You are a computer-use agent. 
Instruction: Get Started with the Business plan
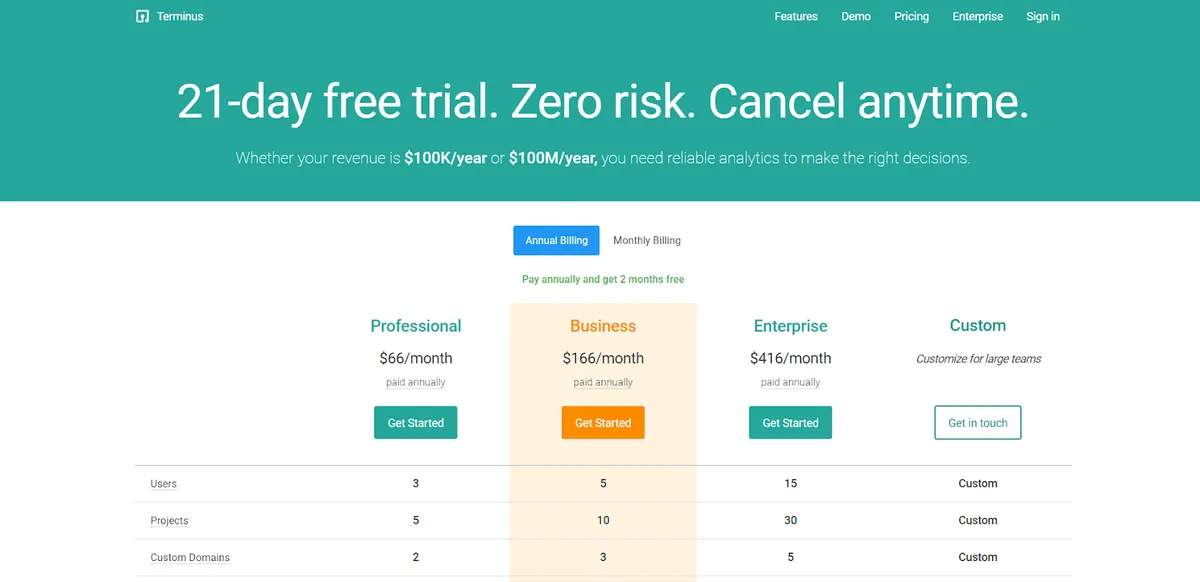coord(603,422)
